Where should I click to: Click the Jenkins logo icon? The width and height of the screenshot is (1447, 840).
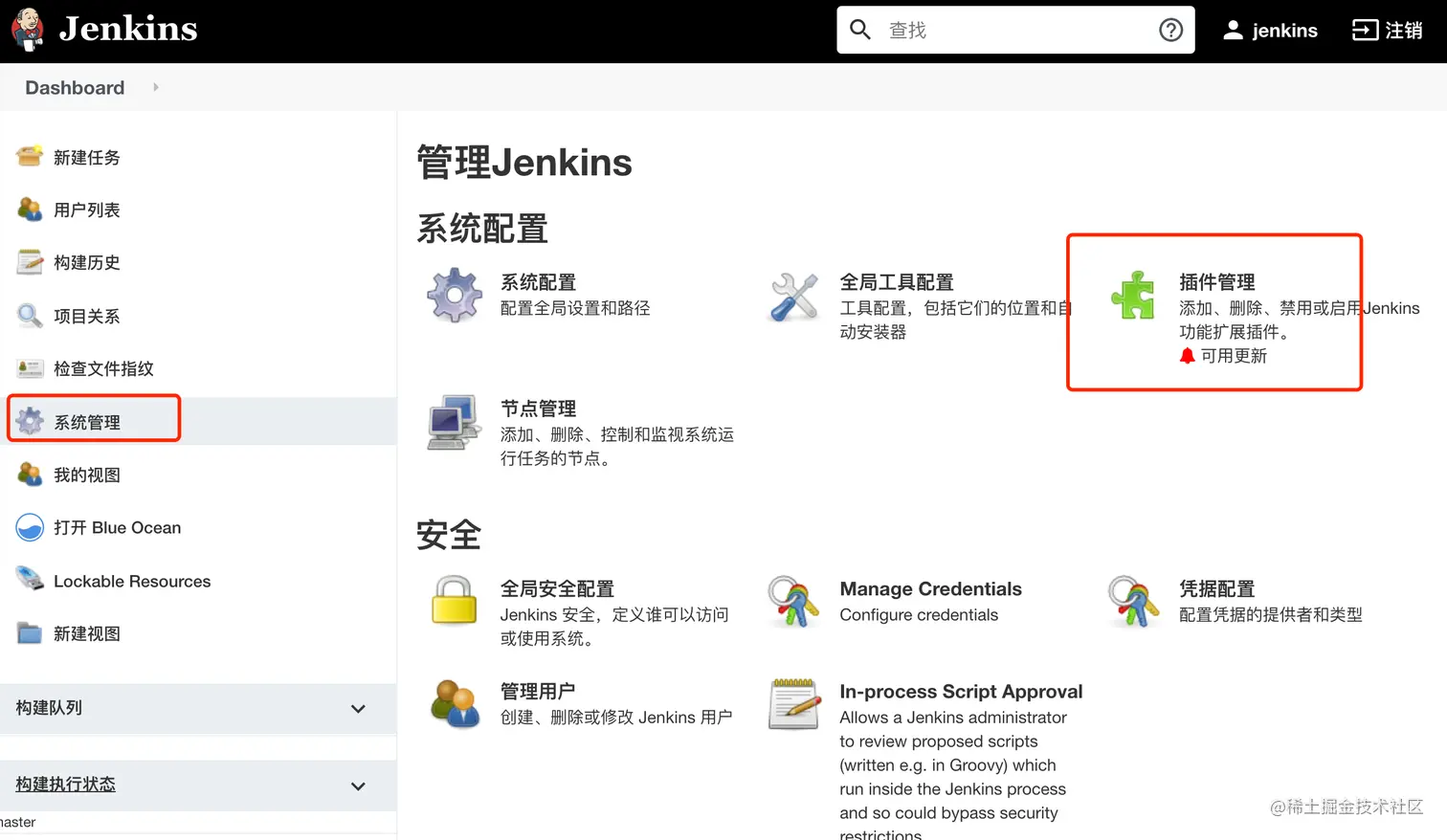point(27,30)
